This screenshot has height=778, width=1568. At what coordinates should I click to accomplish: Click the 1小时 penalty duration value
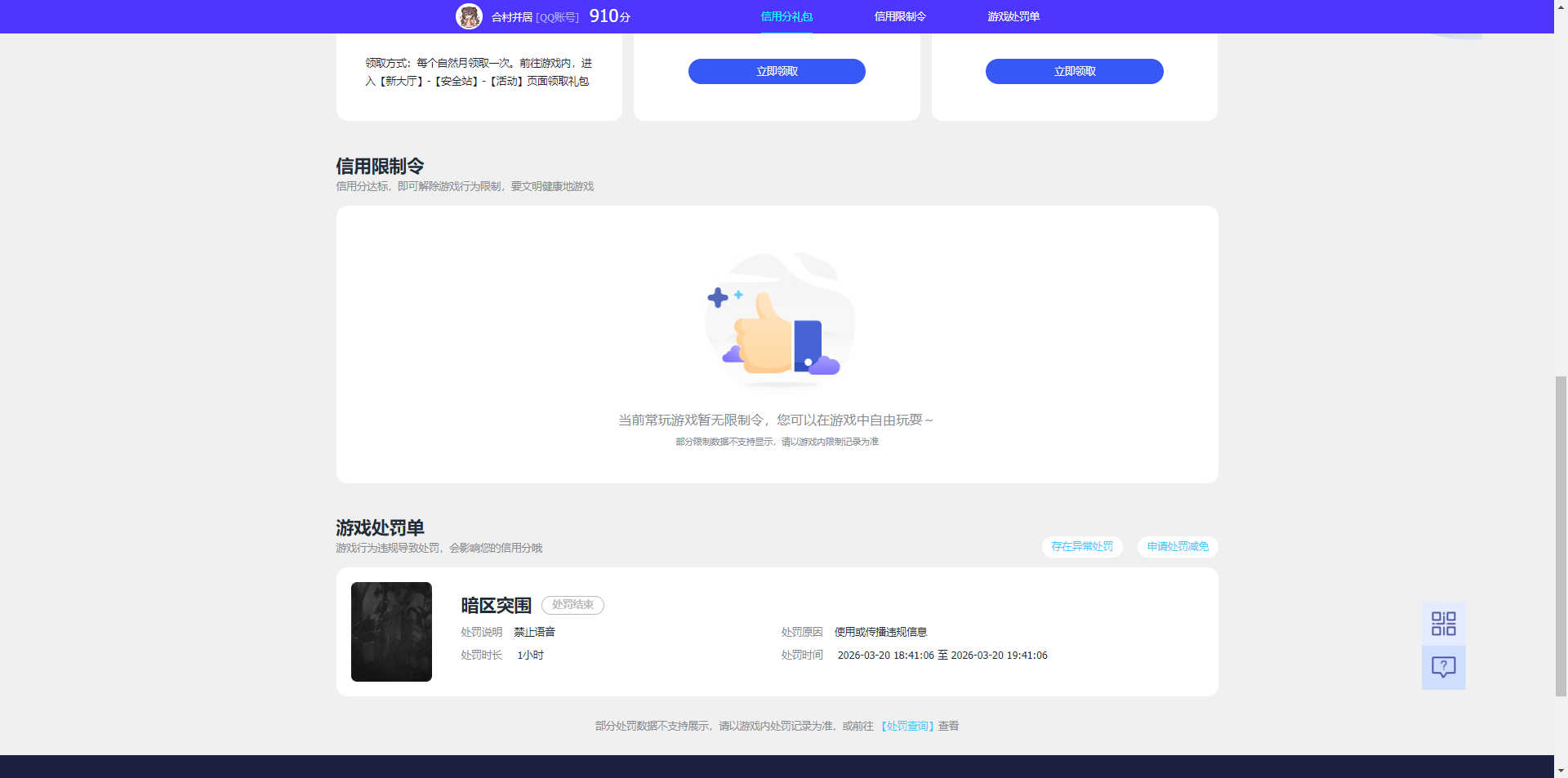coord(530,656)
